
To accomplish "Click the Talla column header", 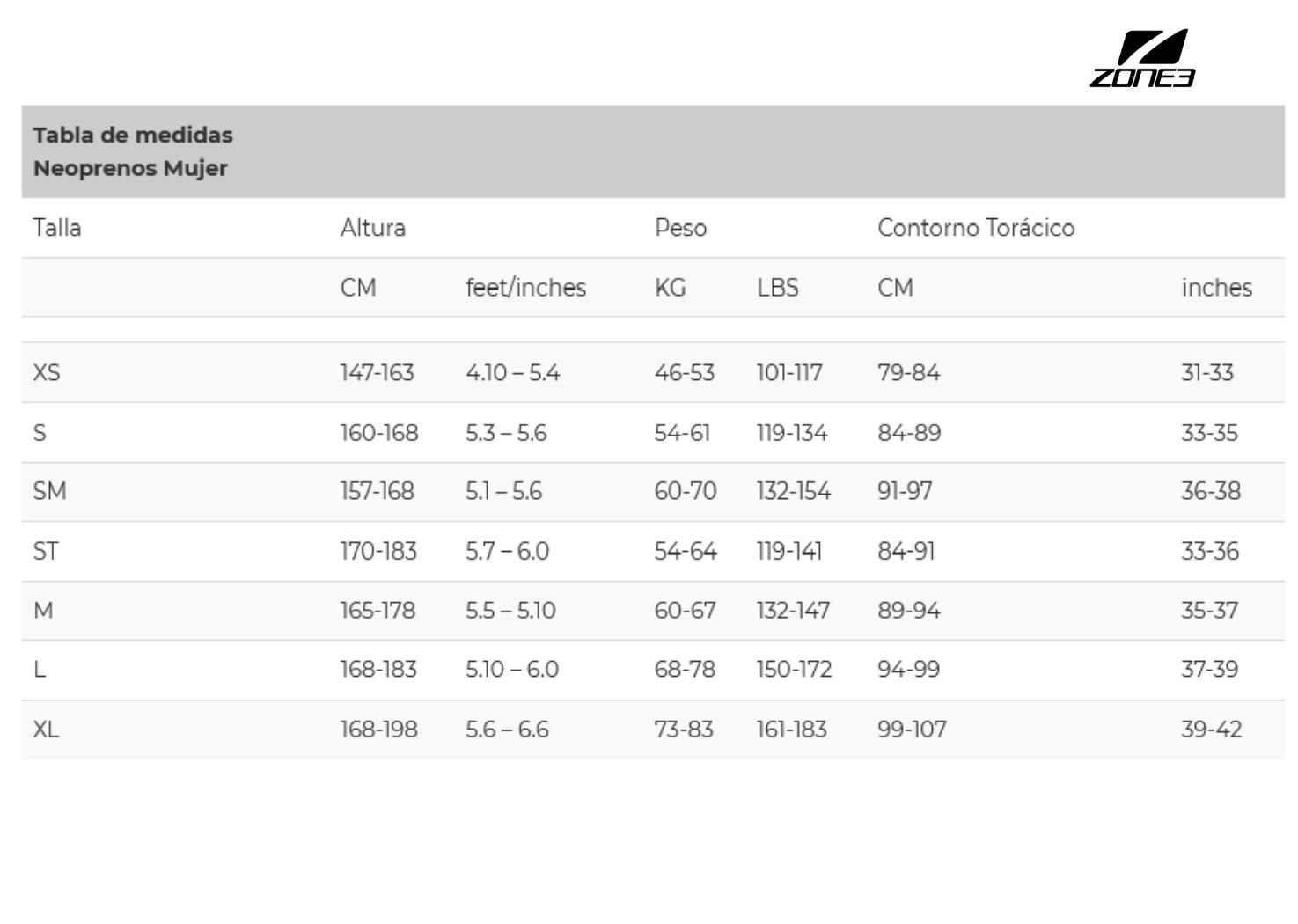I will 57,228.
